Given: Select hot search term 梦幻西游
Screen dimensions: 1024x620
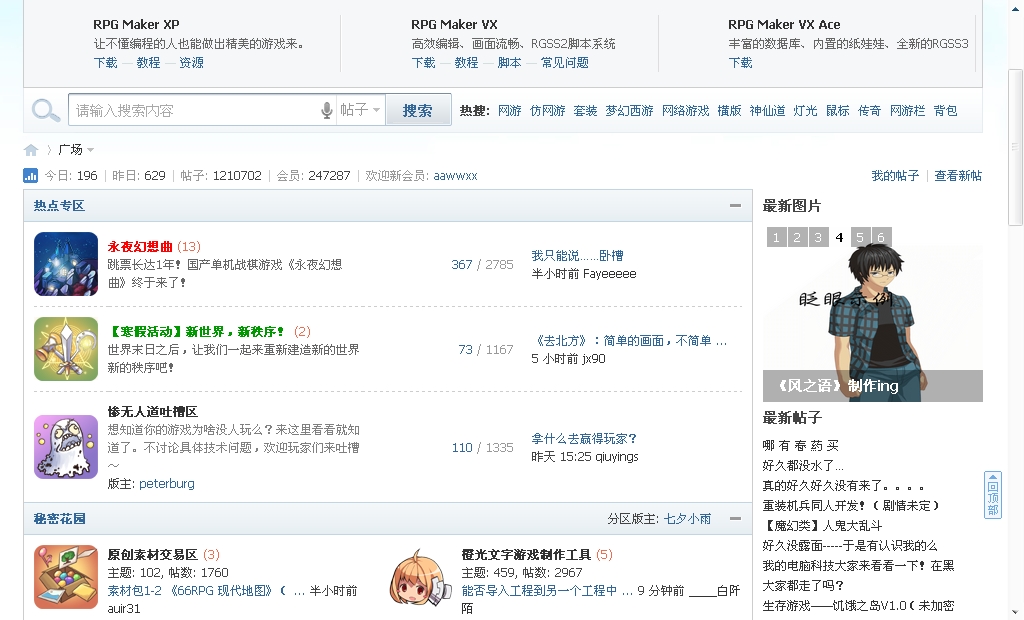Looking at the screenshot, I should click(x=630, y=110).
